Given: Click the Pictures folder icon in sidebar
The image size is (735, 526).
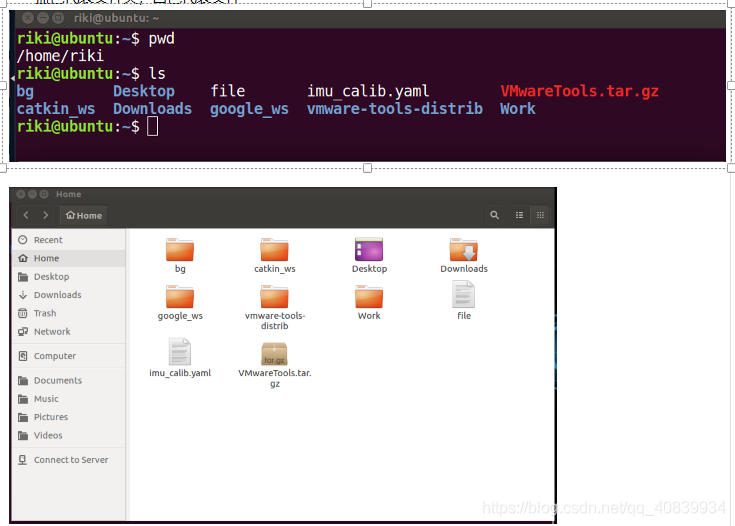Looking at the screenshot, I should click(x=22, y=417).
